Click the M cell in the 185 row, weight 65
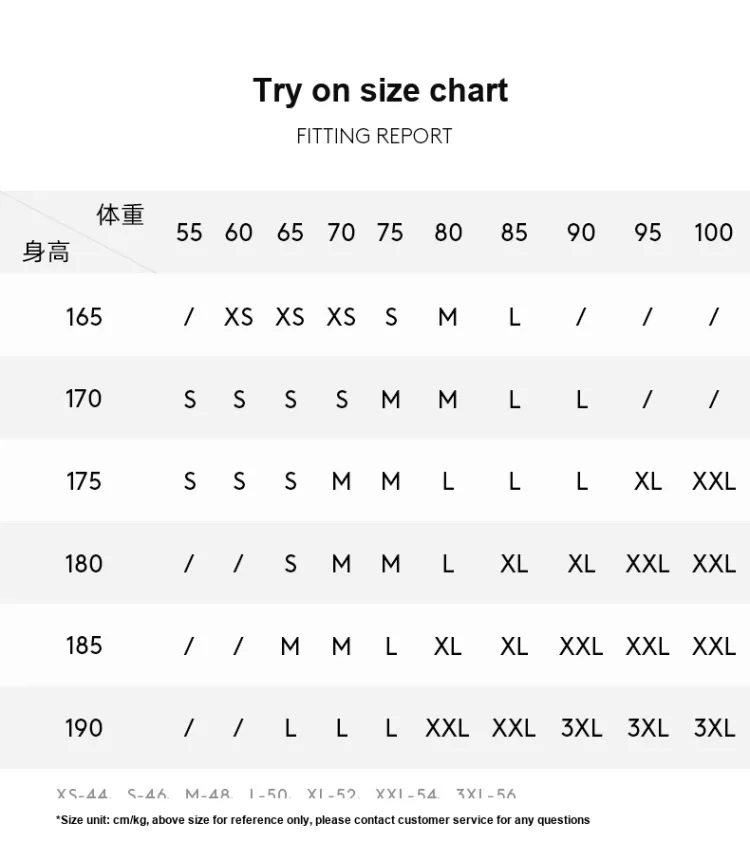Image resolution: width=750 pixels, height=861 pixels. [x=290, y=646]
